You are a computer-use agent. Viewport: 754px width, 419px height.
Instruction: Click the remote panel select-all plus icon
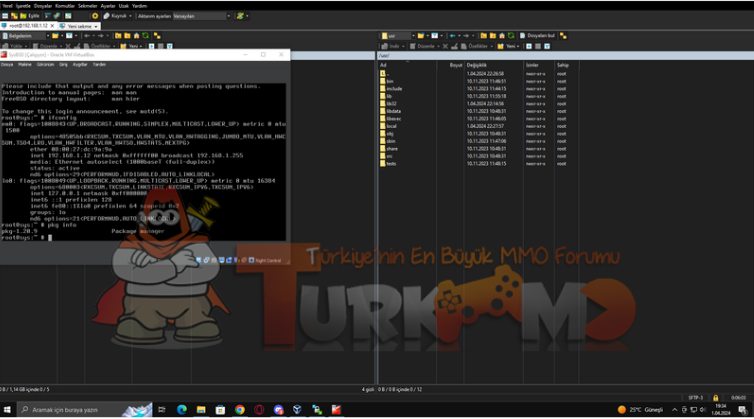click(529, 46)
